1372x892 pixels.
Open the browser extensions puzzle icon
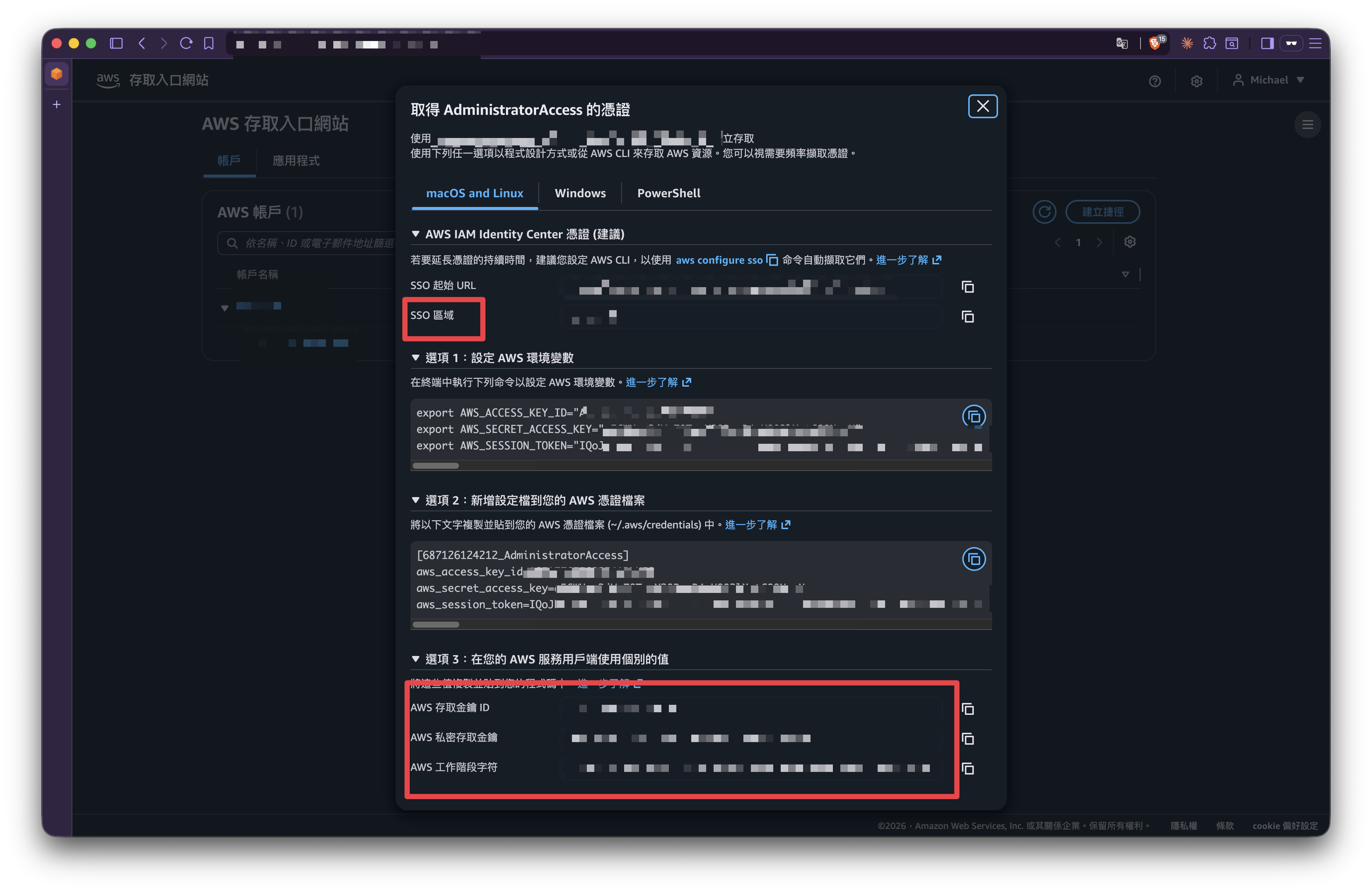pos(1209,43)
